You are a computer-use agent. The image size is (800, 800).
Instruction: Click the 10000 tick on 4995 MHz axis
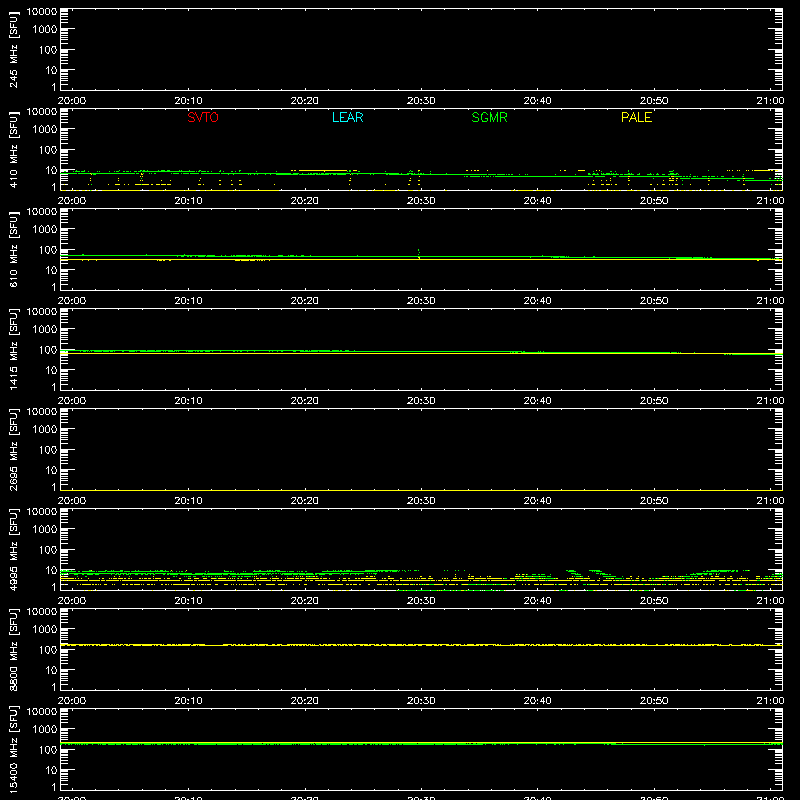click(x=42, y=512)
